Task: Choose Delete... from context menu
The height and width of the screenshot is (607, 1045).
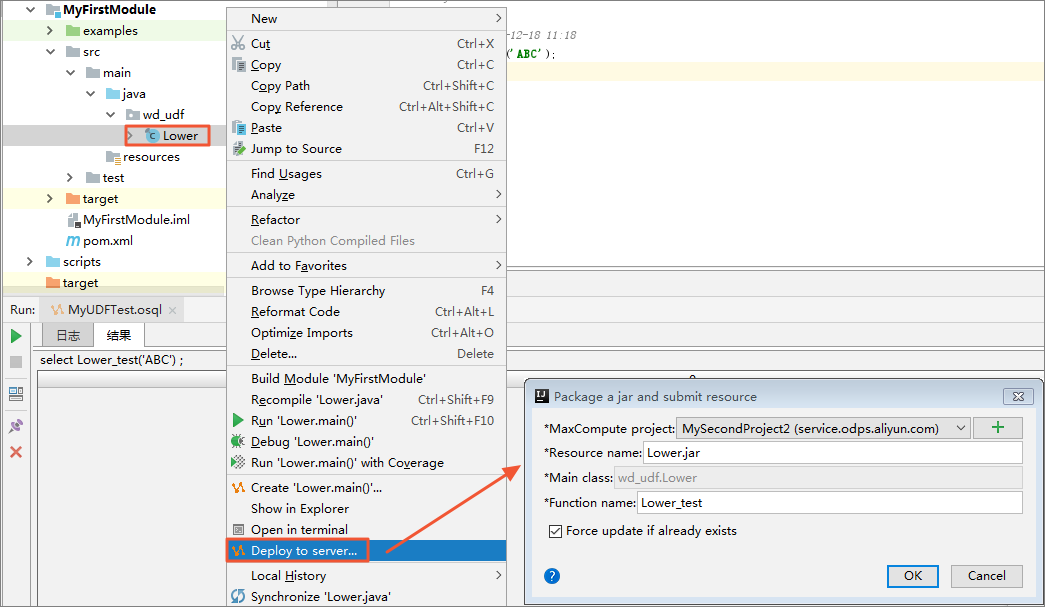Action: (x=367, y=354)
